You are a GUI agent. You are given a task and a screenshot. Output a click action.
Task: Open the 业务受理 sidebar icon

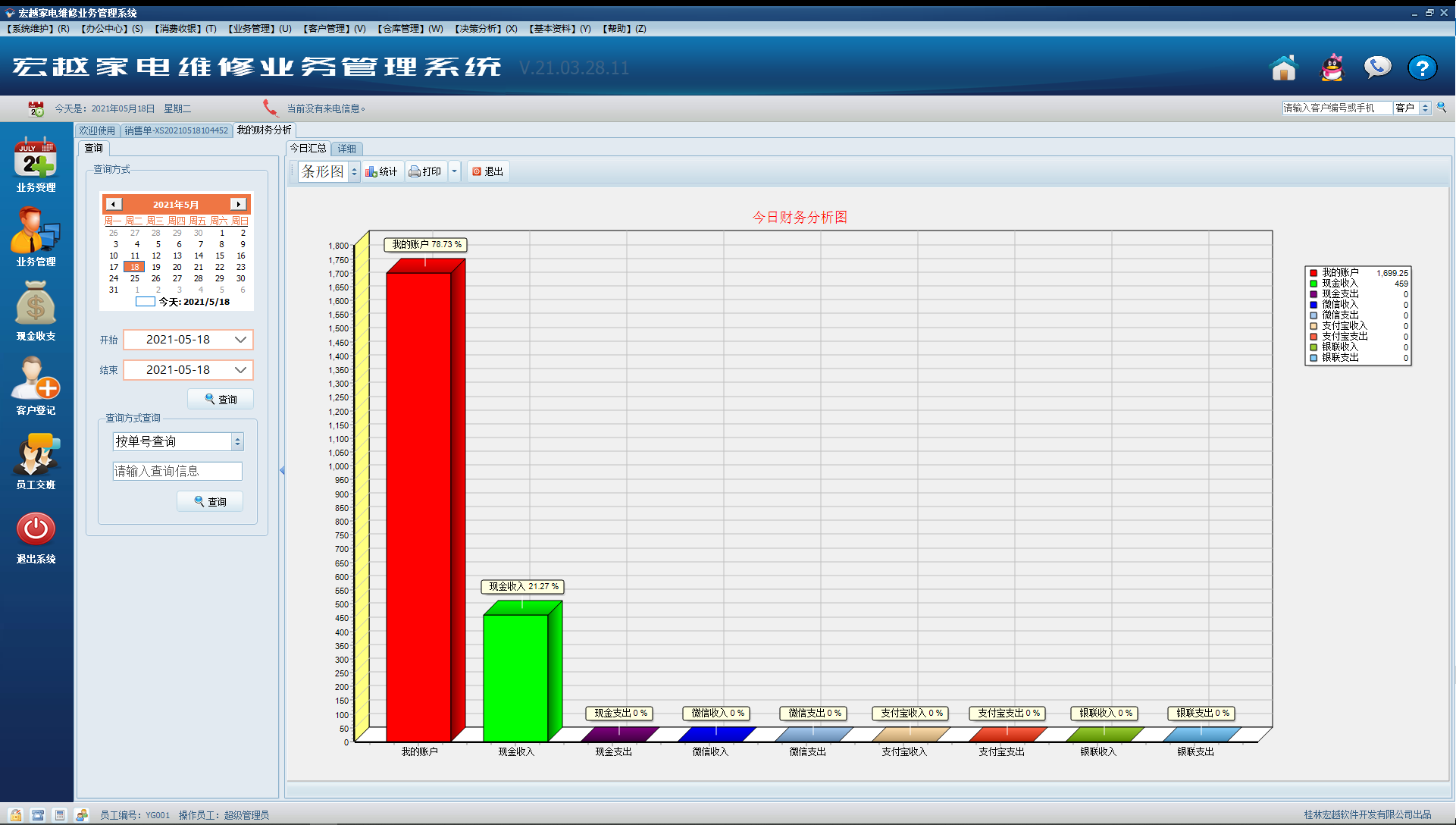click(35, 158)
